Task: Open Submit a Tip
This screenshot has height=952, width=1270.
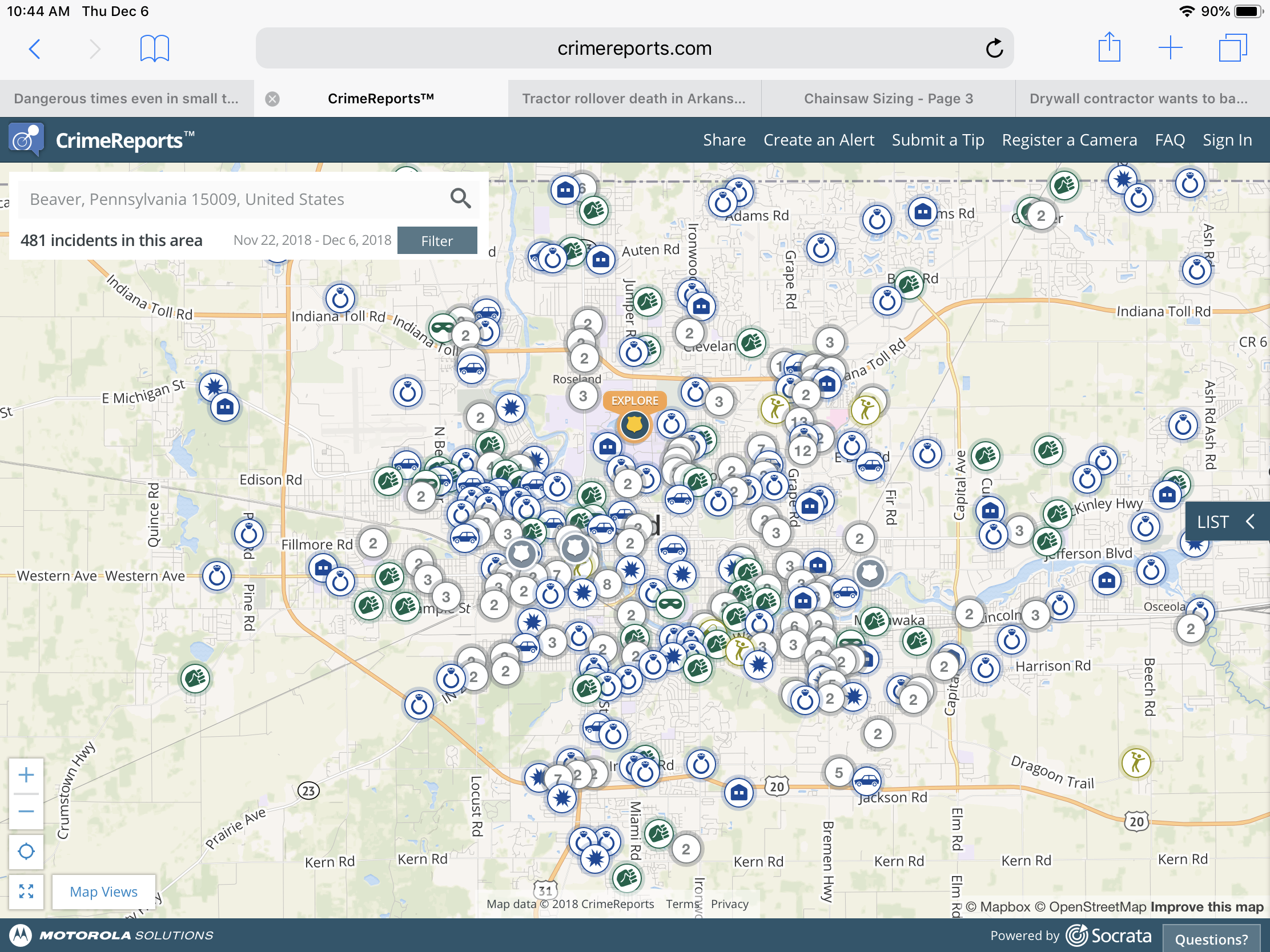Action: point(938,140)
